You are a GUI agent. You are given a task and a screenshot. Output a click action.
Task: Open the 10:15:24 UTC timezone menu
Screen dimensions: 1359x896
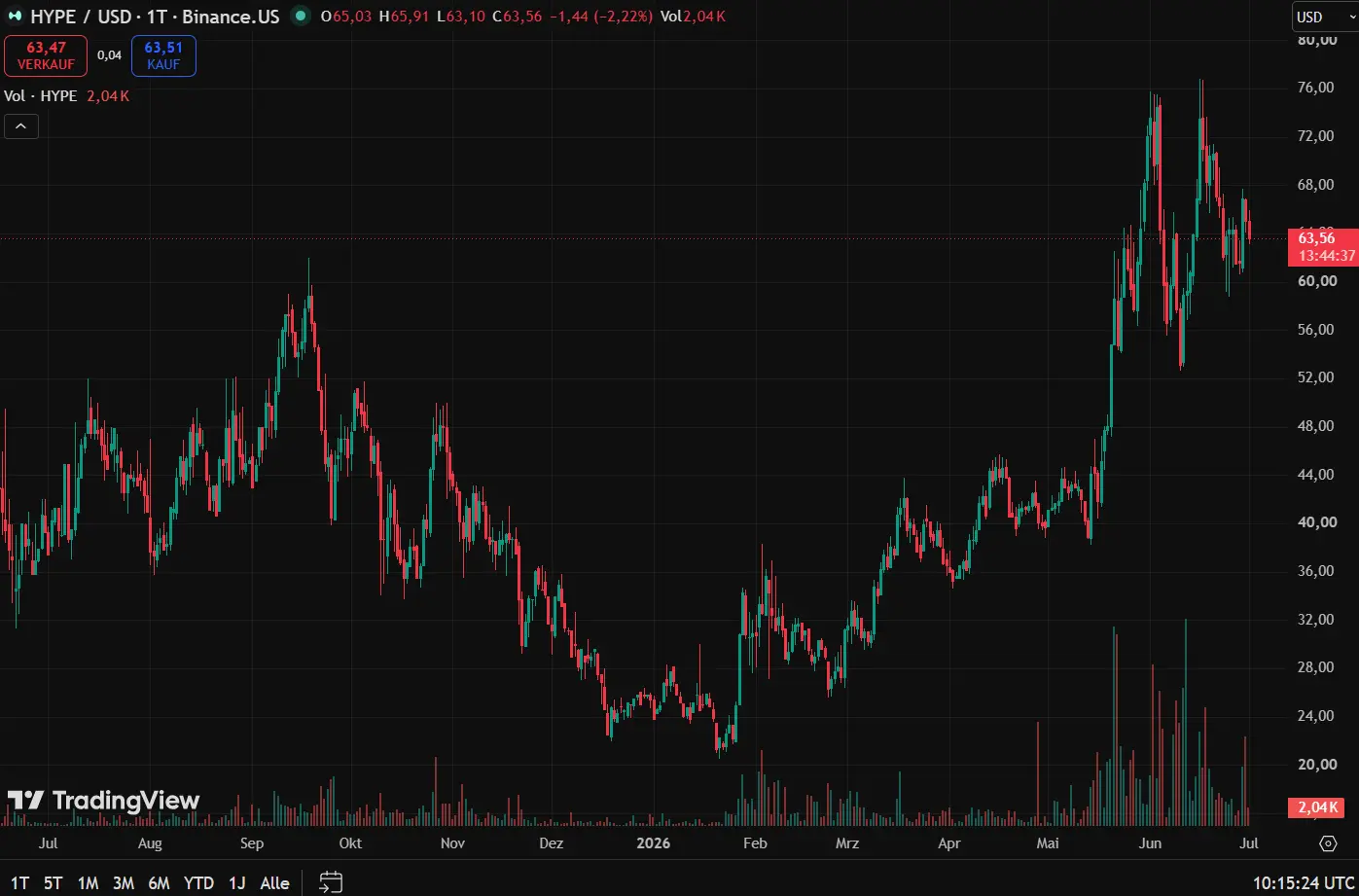point(1303,883)
